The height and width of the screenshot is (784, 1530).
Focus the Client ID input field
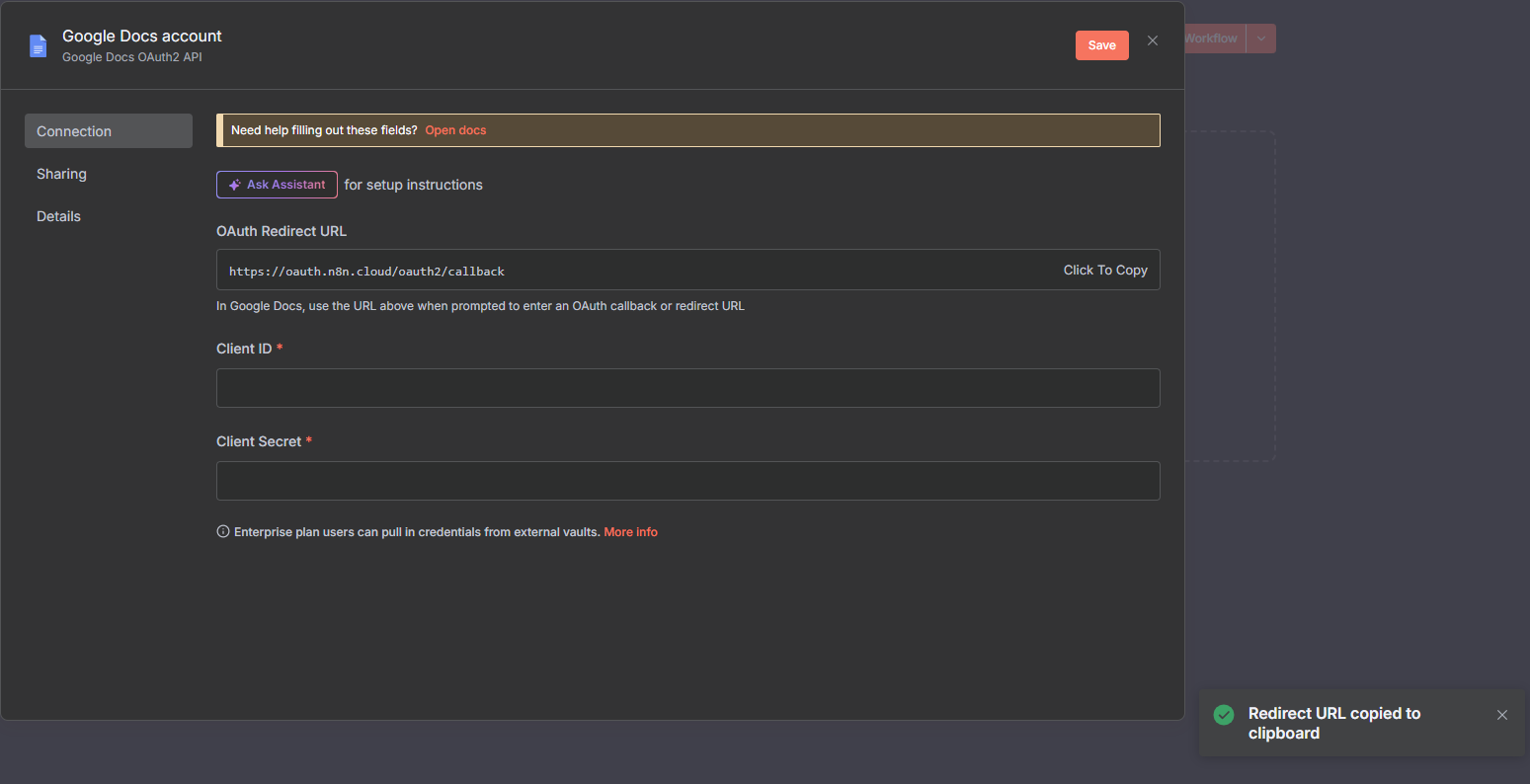click(x=687, y=388)
